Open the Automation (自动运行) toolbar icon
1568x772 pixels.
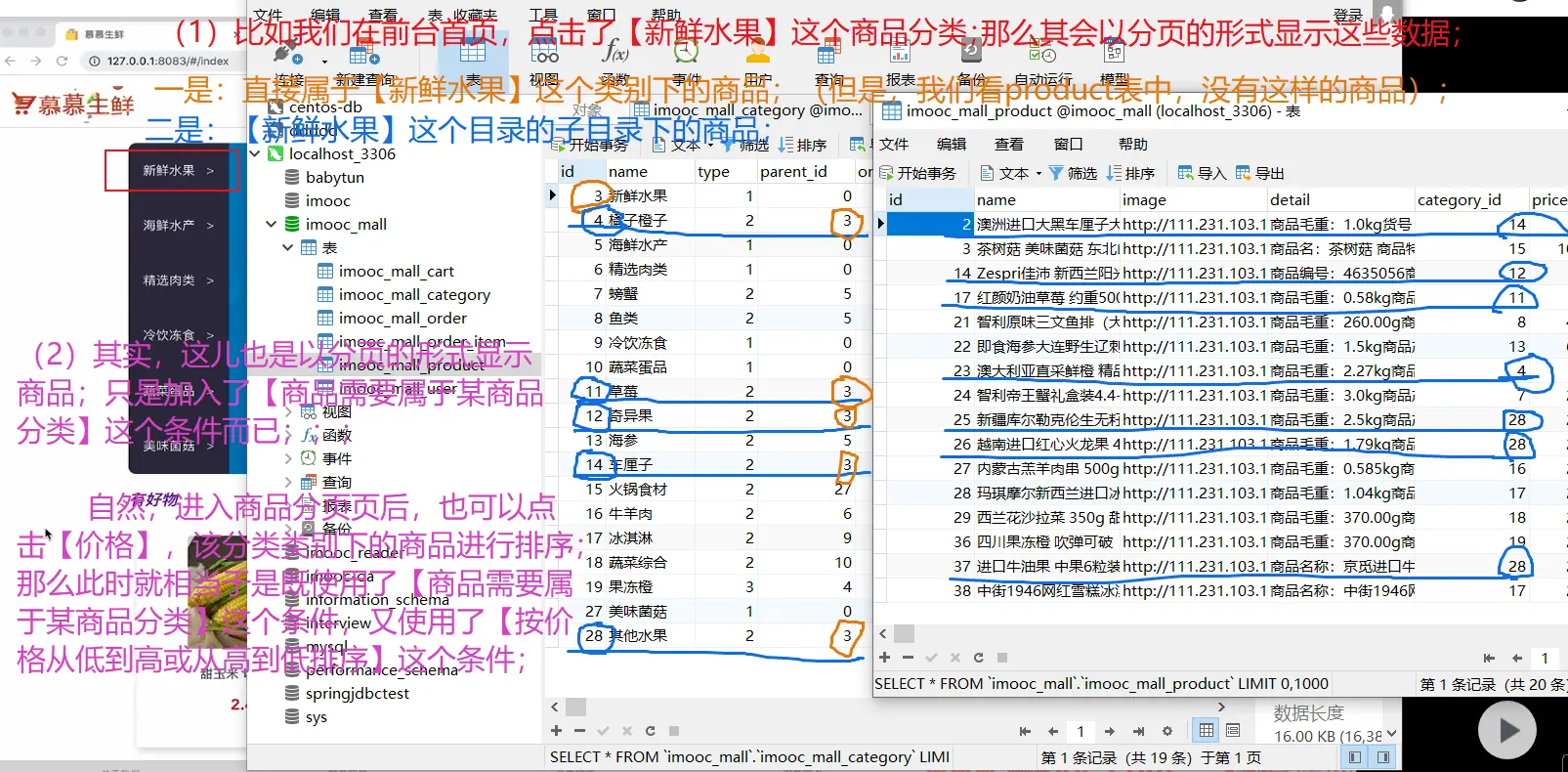click(x=1042, y=51)
